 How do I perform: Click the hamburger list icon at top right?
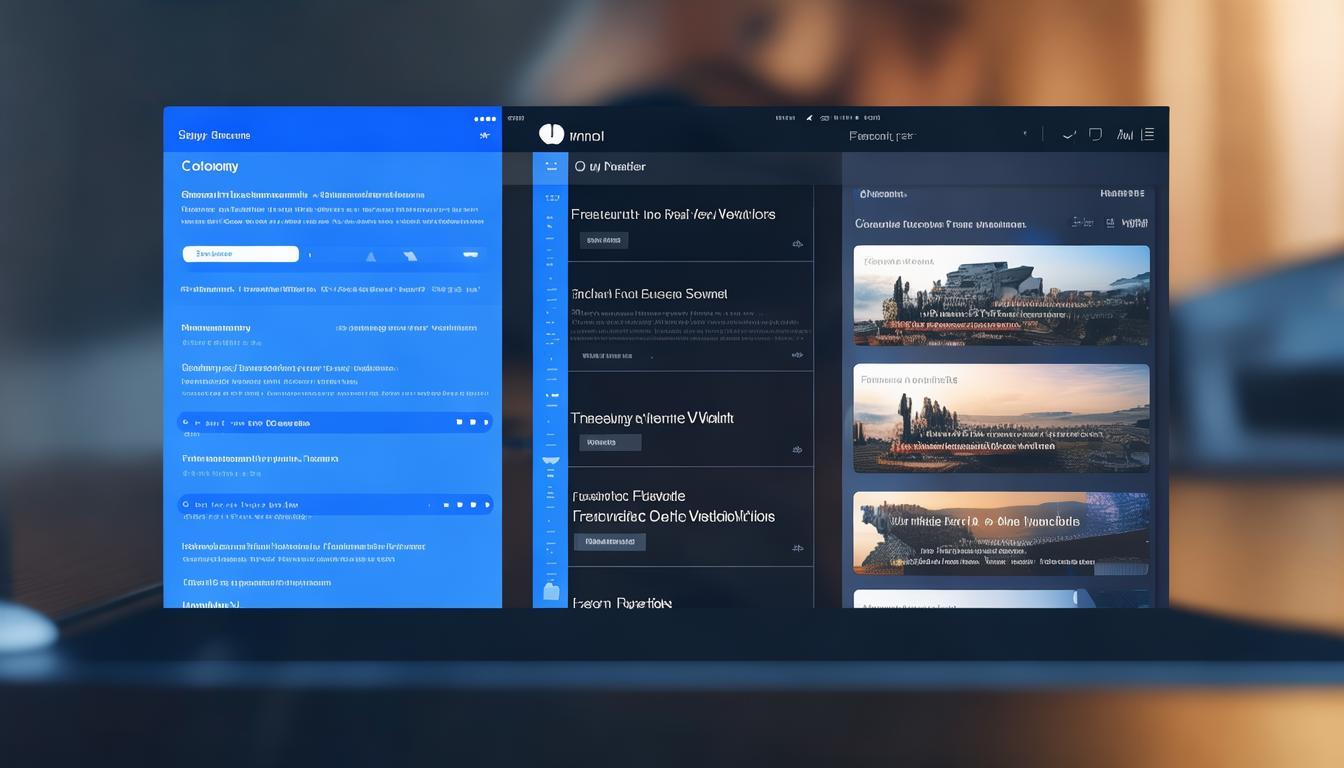[x=1148, y=134]
